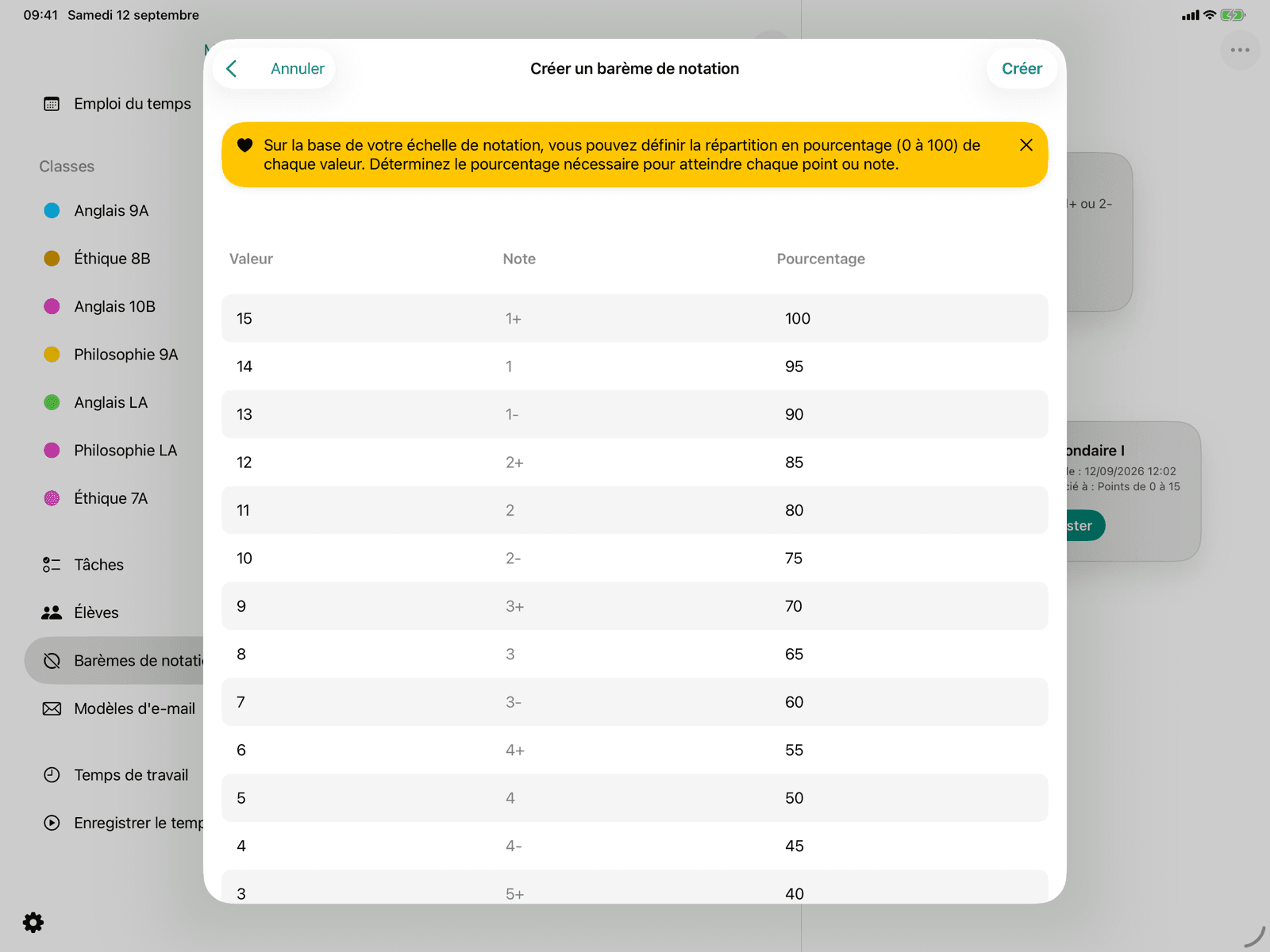Viewport: 1270px width, 952px height.
Task: Open the Philosophie LA class
Action: click(125, 451)
